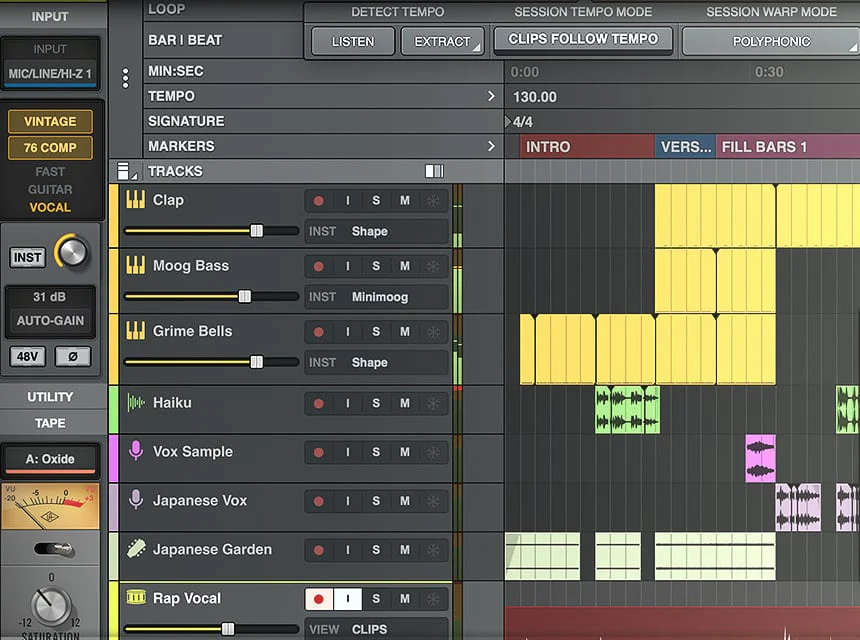The width and height of the screenshot is (860, 640).
Task: Click the drum icon on Rap Vocal track
Action: pyautogui.click(x=136, y=598)
